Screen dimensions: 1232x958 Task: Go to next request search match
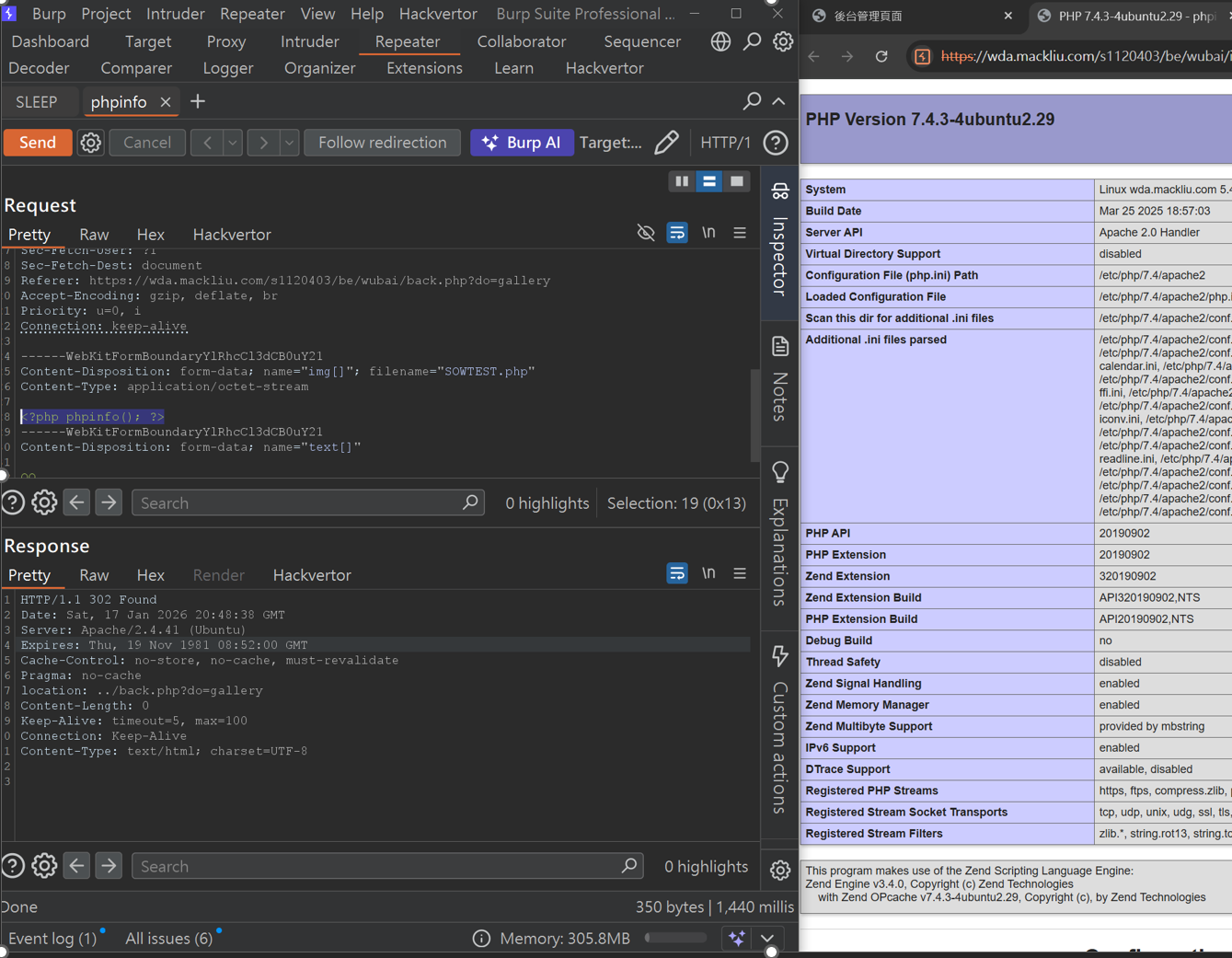109,502
